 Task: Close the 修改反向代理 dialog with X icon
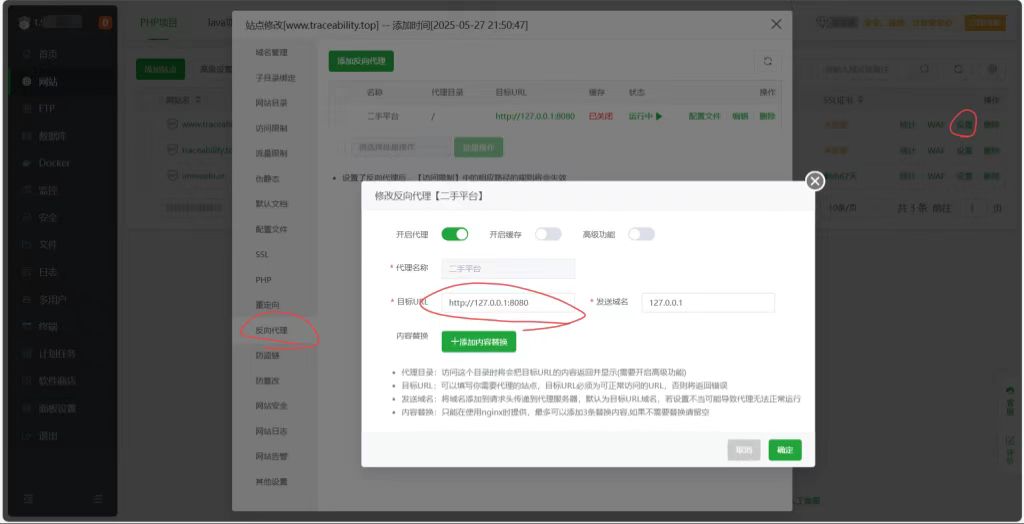(815, 181)
